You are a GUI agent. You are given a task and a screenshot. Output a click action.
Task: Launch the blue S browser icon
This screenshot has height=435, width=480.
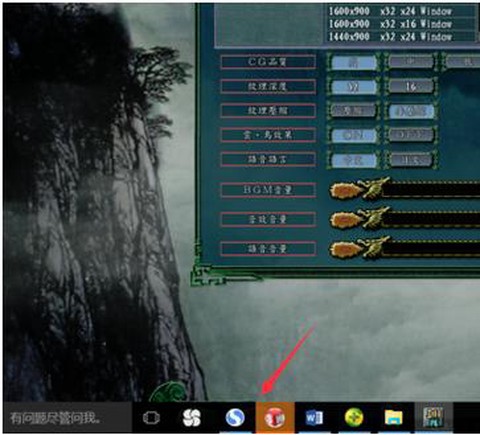(235, 417)
